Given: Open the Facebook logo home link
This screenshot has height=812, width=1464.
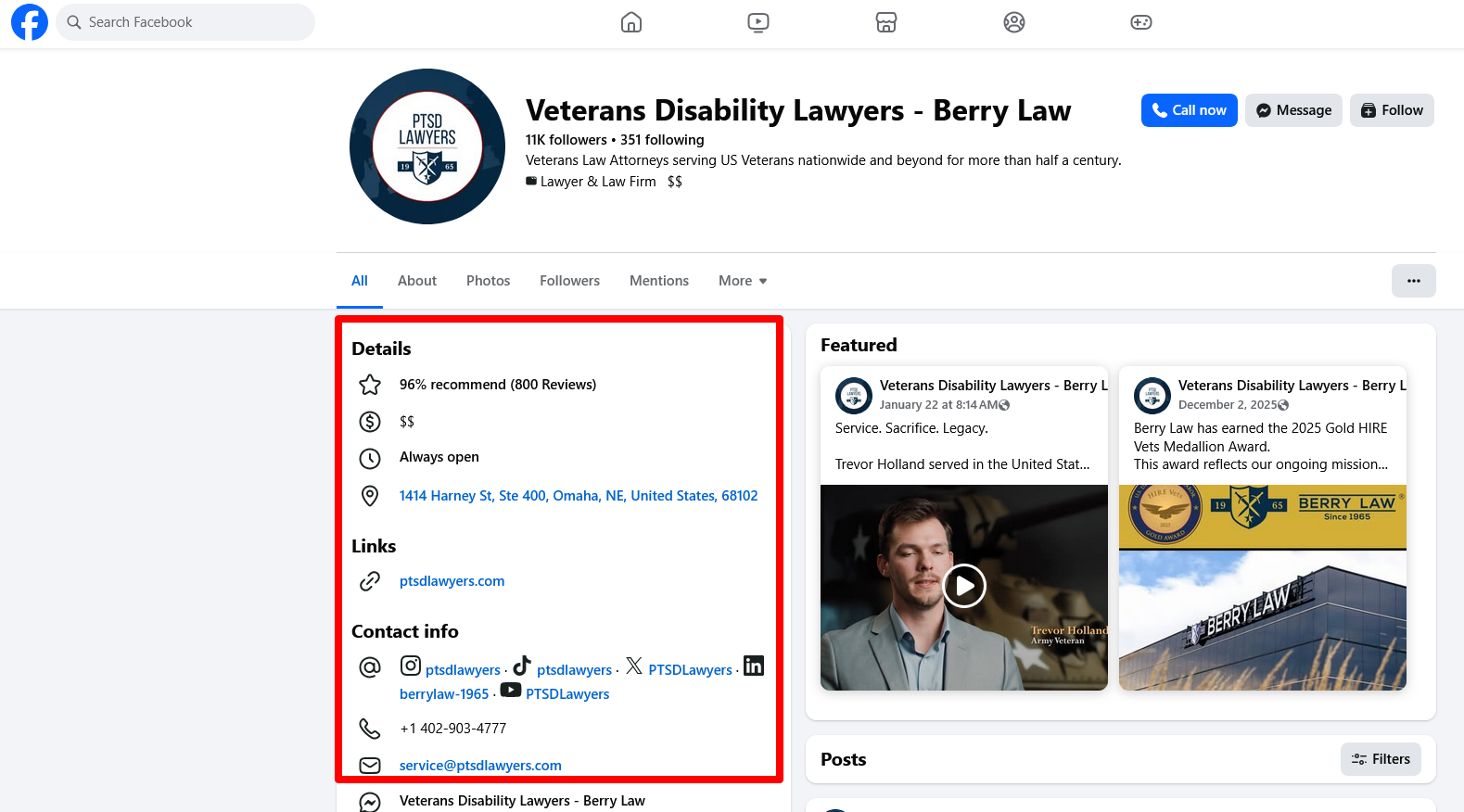Looking at the screenshot, I should (30, 22).
